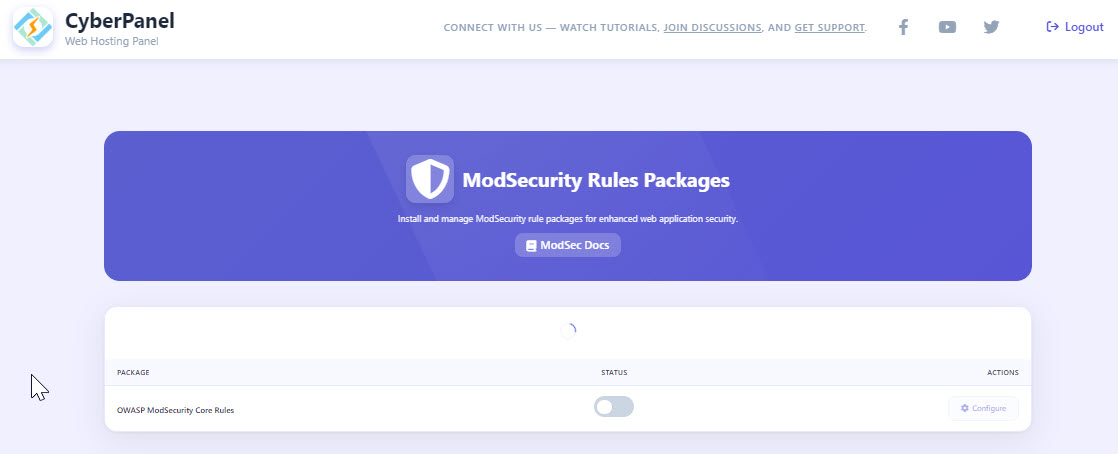Click the Status column header

(x=614, y=373)
